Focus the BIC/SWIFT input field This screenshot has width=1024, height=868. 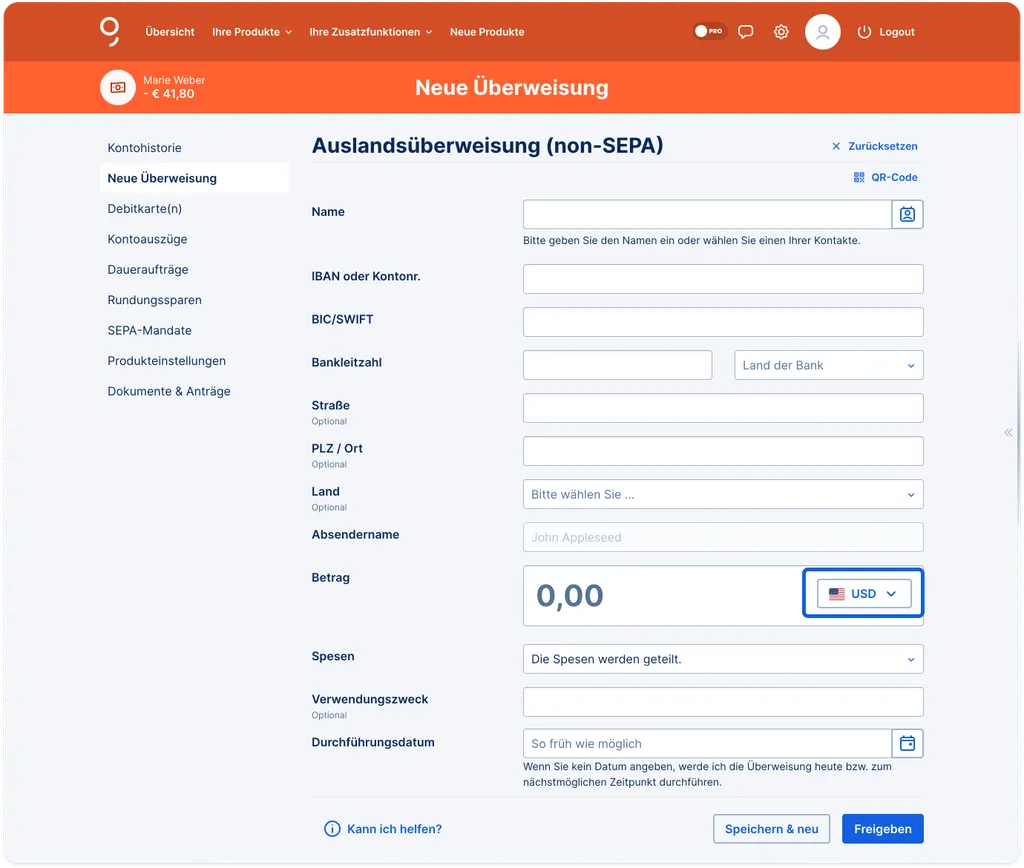[x=723, y=322]
